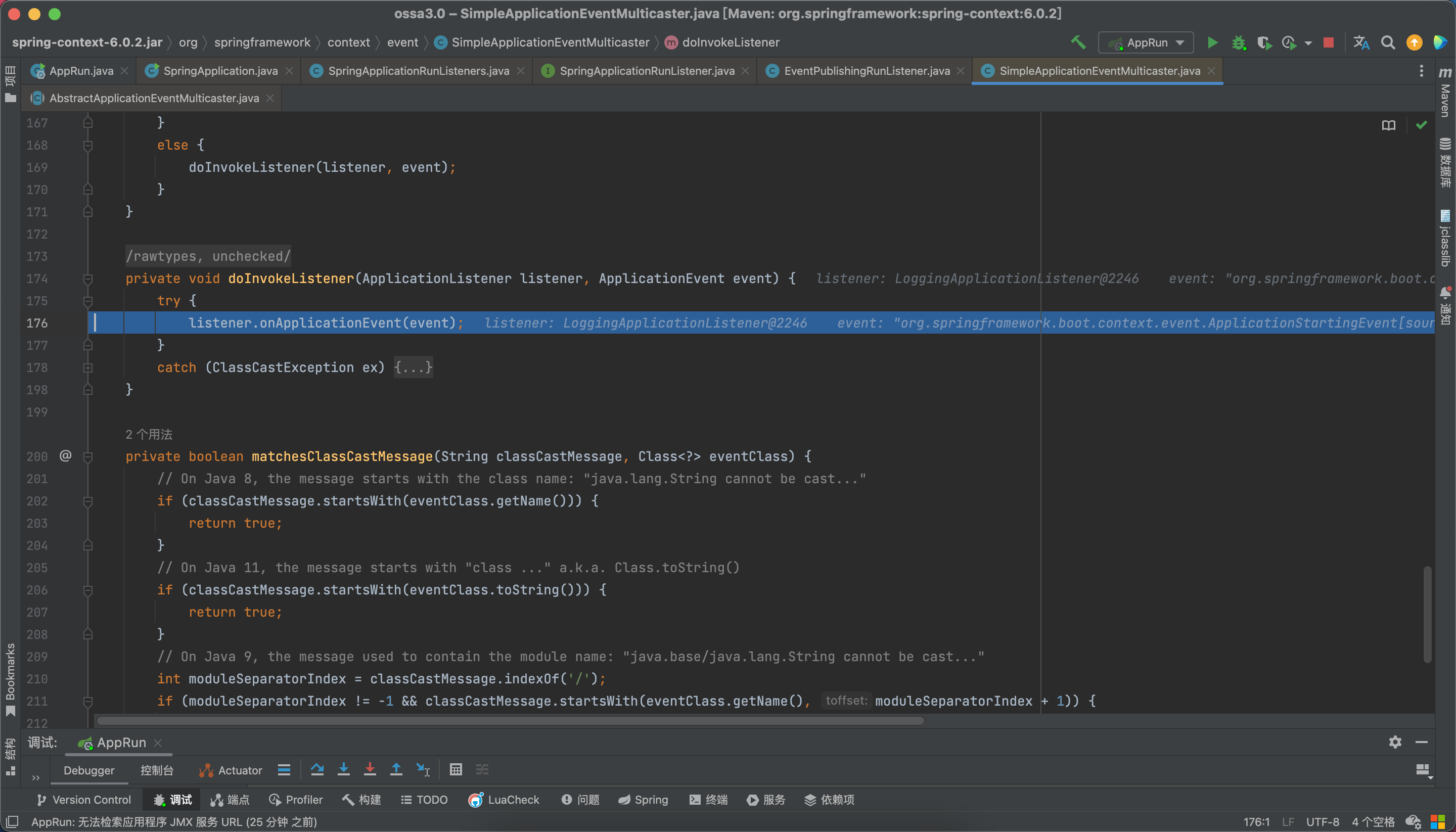Screen dimensions: 1456x832
Task: Collapse doInvokeListener method at line 174
Action: pyautogui.click(x=88, y=279)
